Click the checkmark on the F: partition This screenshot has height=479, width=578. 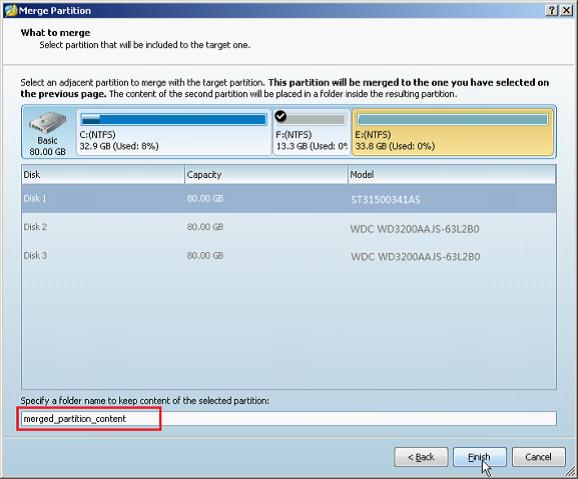[281, 116]
